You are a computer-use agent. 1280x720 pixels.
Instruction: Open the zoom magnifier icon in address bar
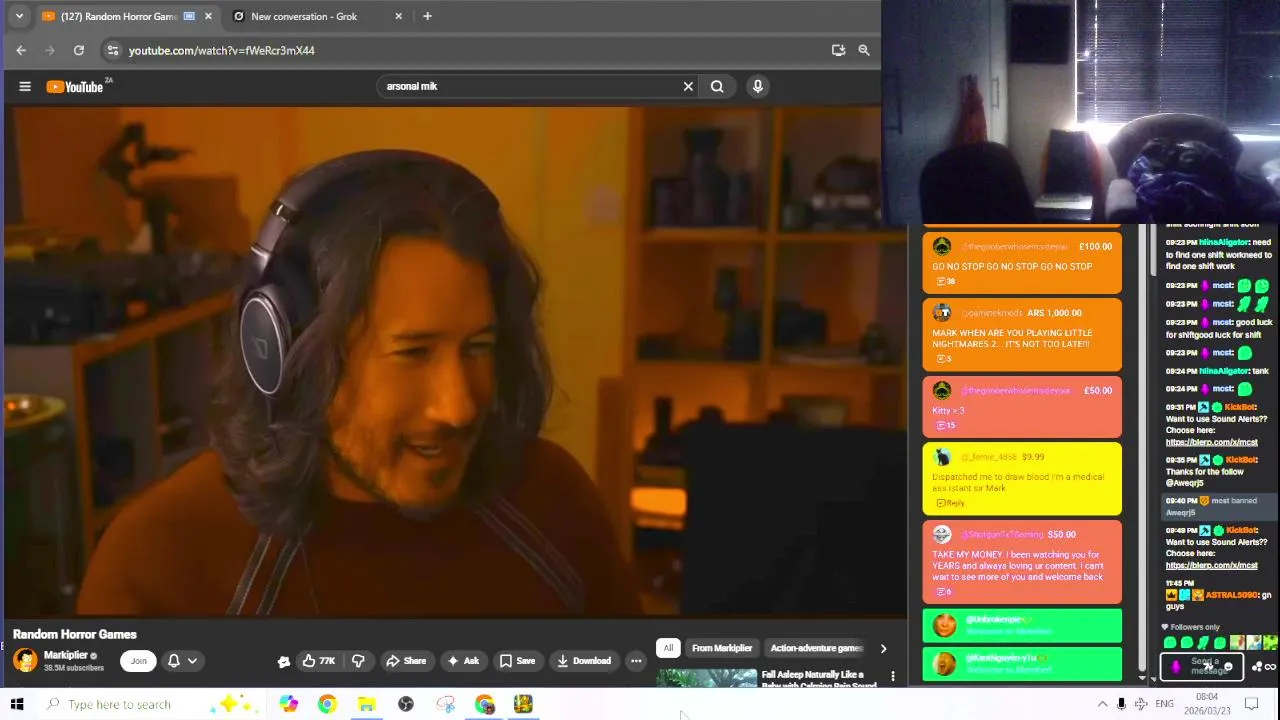[x=864, y=50]
